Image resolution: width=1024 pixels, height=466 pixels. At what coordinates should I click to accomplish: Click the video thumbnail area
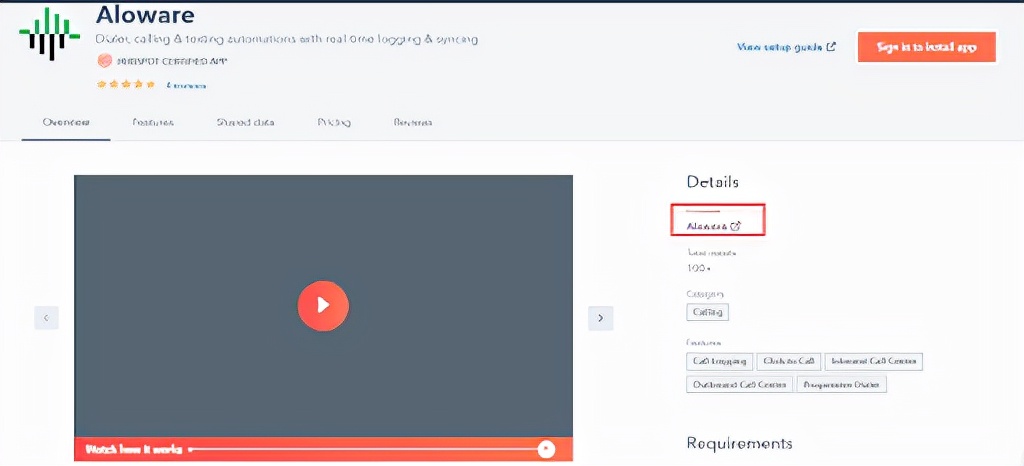(323, 305)
